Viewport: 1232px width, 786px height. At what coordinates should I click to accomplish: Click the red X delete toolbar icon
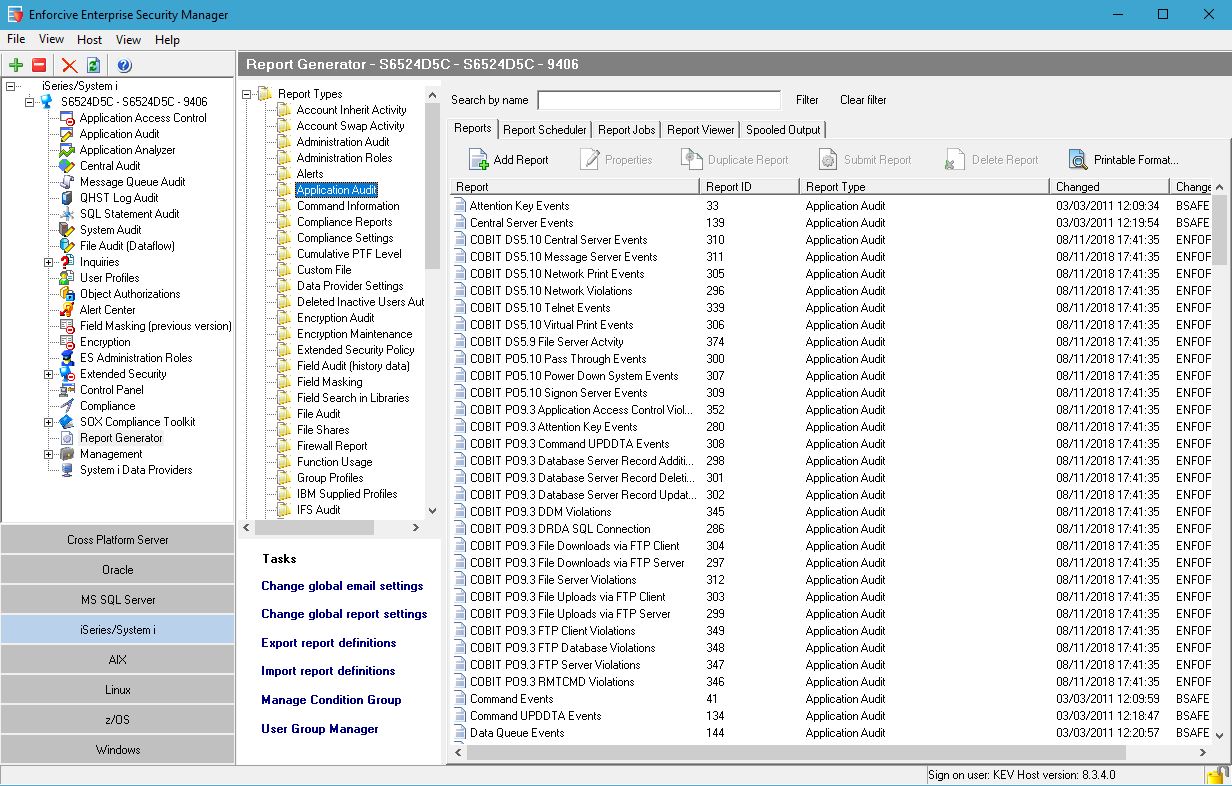click(x=69, y=66)
